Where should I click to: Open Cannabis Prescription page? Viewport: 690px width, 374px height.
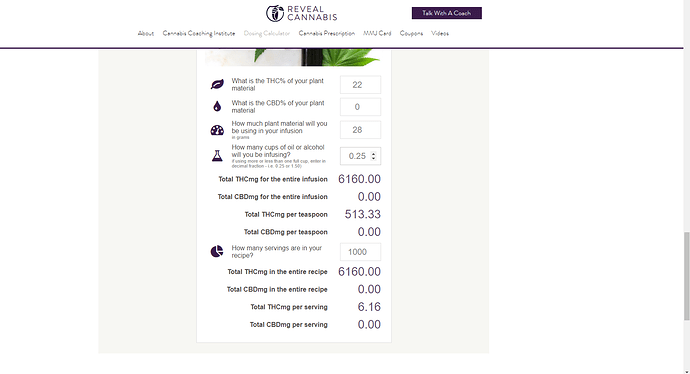pos(327,33)
